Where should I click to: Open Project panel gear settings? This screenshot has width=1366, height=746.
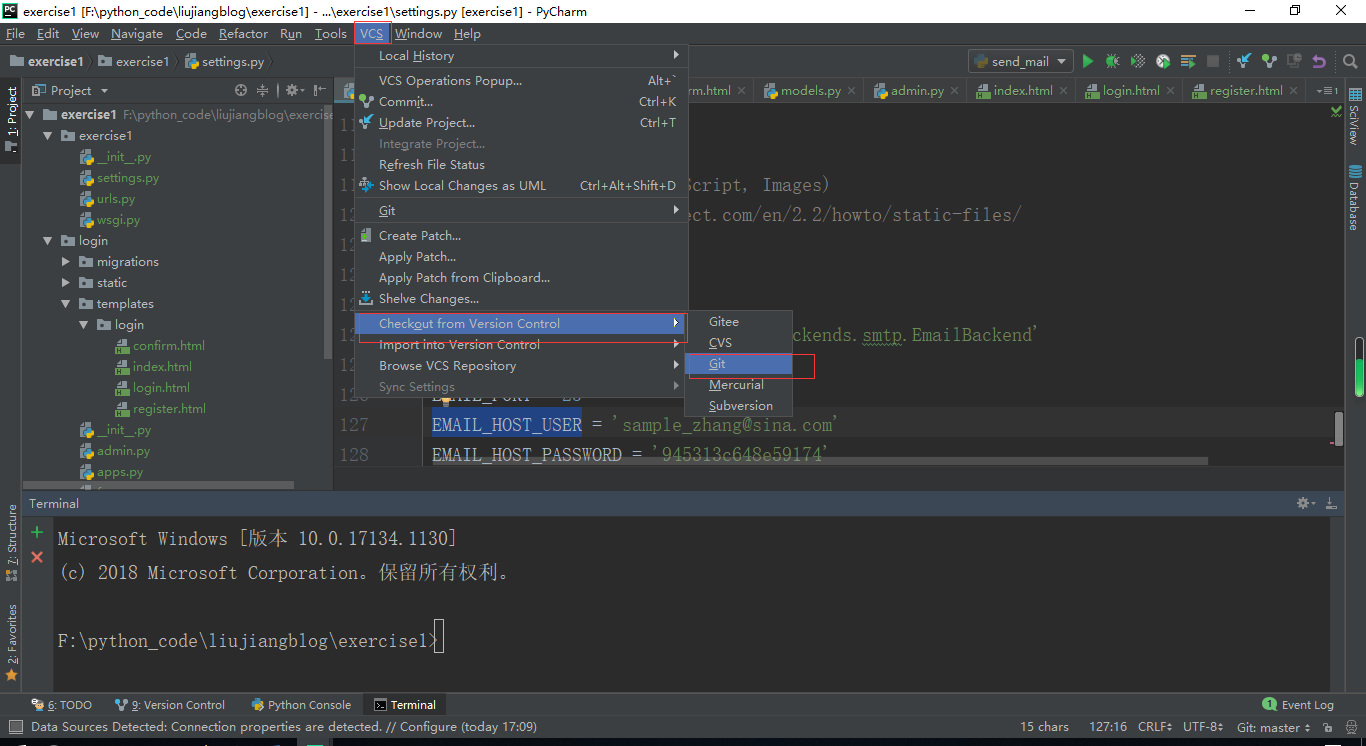point(294,90)
